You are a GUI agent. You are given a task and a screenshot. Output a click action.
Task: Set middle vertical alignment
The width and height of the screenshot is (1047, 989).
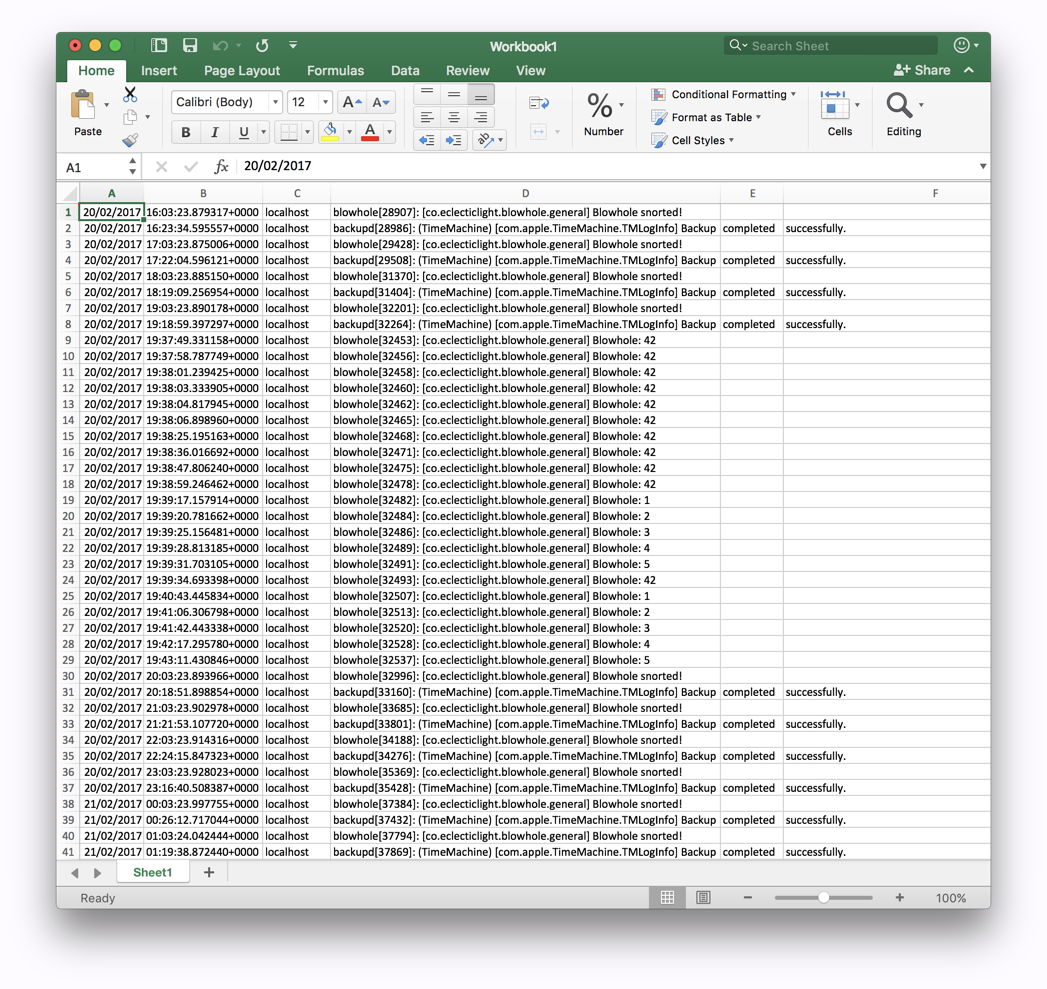[x=454, y=94]
